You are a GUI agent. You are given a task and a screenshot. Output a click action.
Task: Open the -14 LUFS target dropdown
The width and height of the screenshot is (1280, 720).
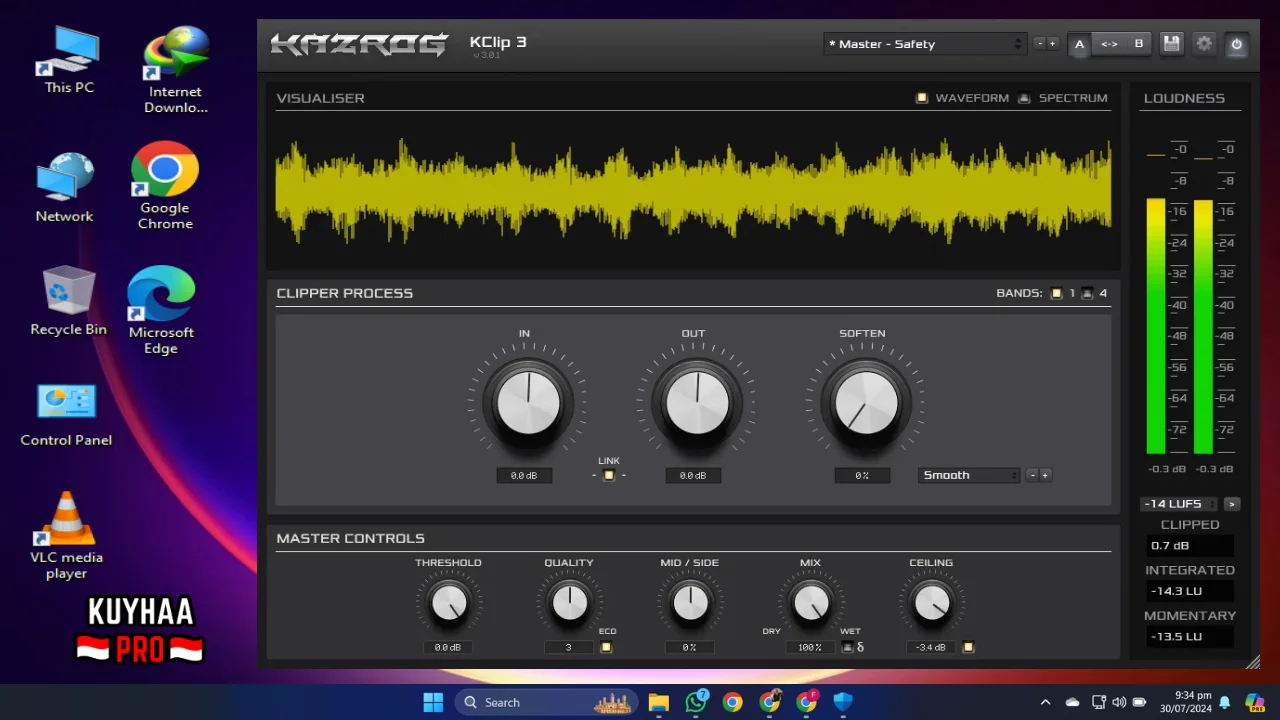(x=1180, y=504)
